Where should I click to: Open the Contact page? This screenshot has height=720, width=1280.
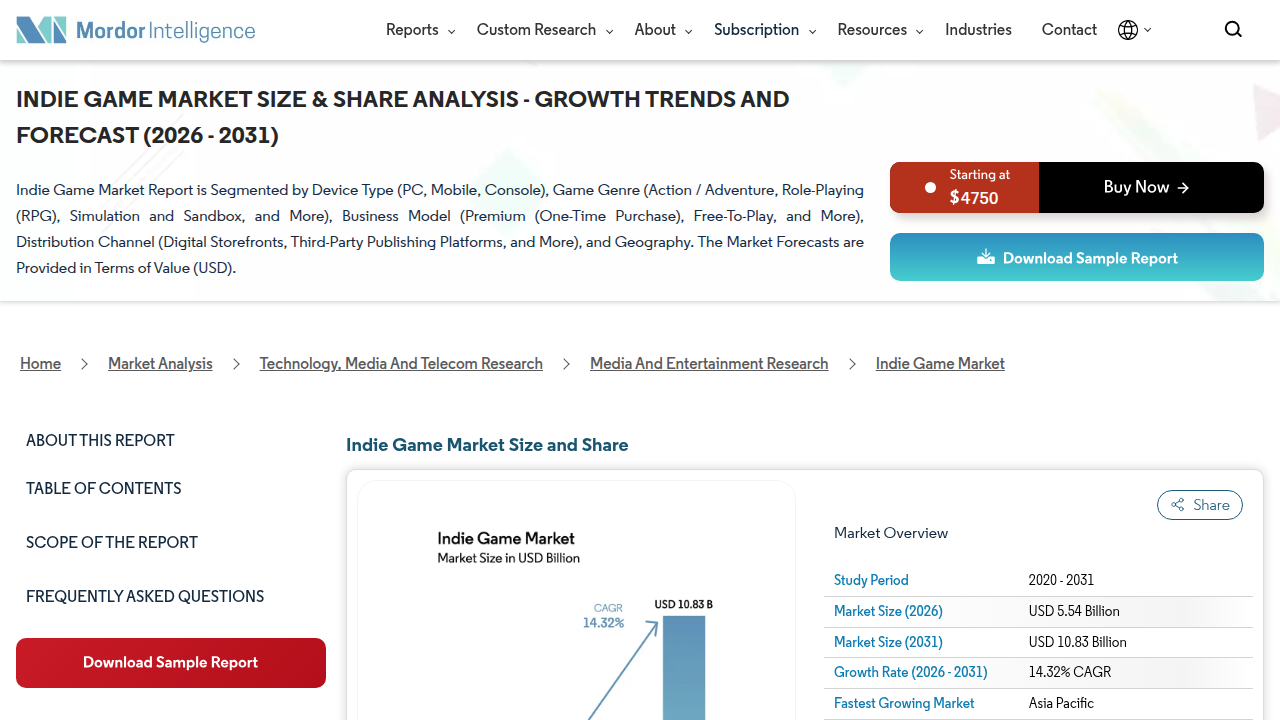pyautogui.click(x=1069, y=30)
